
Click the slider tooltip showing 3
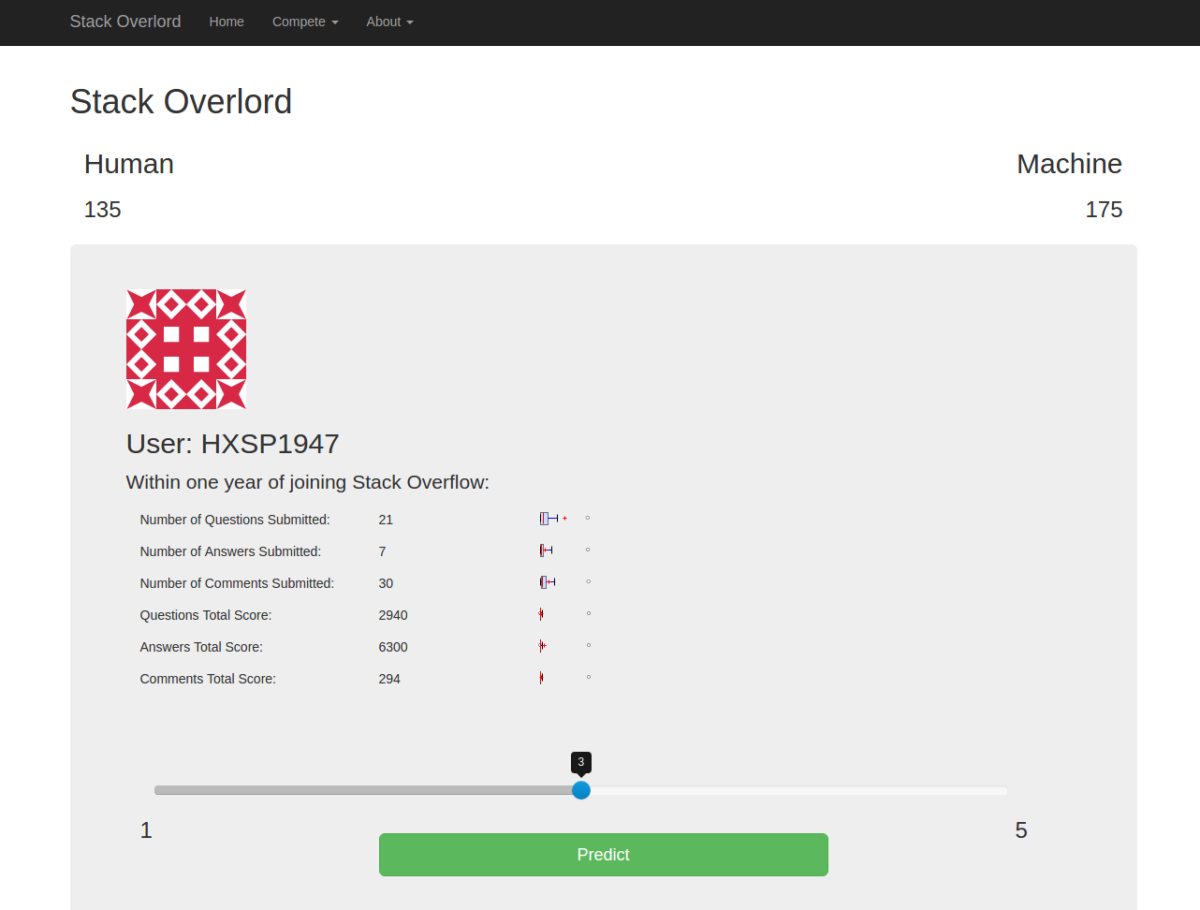(x=581, y=762)
